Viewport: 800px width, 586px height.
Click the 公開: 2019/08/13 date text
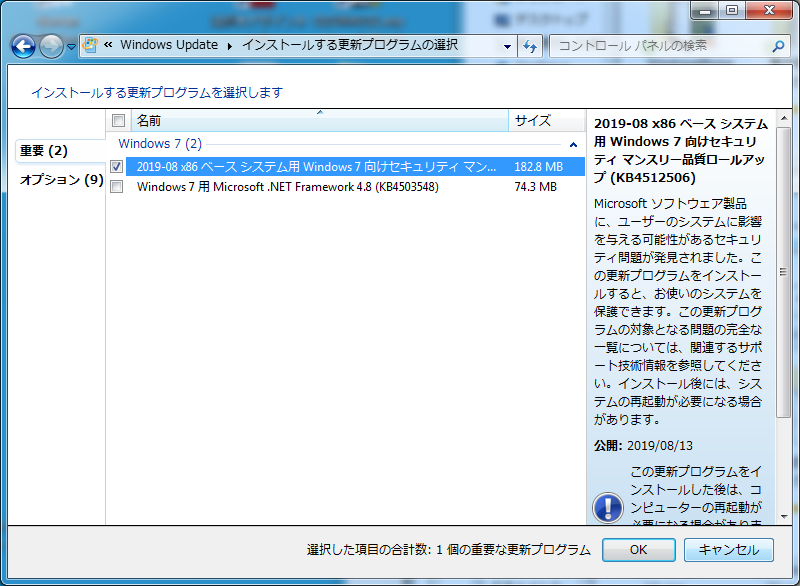tap(643, 446)
